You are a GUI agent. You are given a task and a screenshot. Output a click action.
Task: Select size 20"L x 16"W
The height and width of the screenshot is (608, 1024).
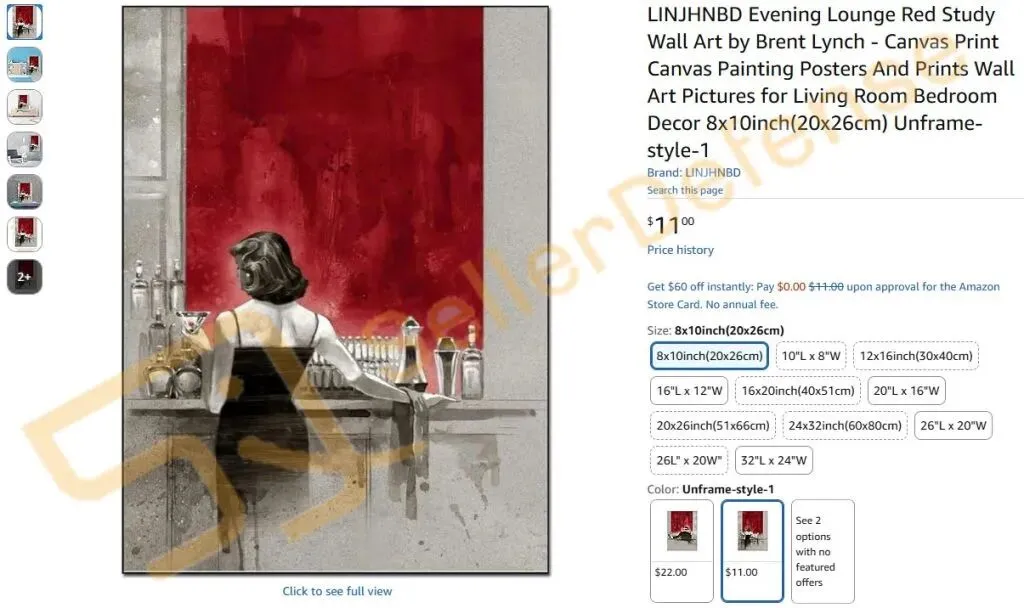click(x=906, y=391)
